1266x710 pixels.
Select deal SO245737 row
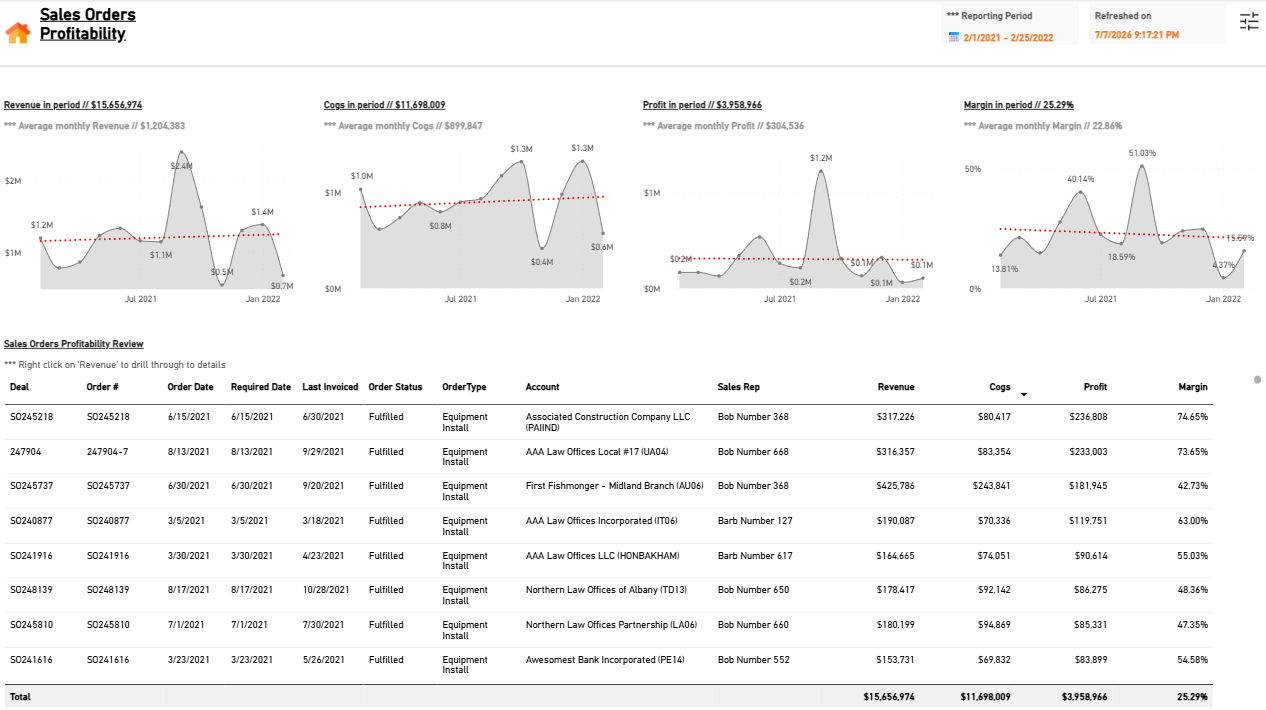tap(608, 491)
